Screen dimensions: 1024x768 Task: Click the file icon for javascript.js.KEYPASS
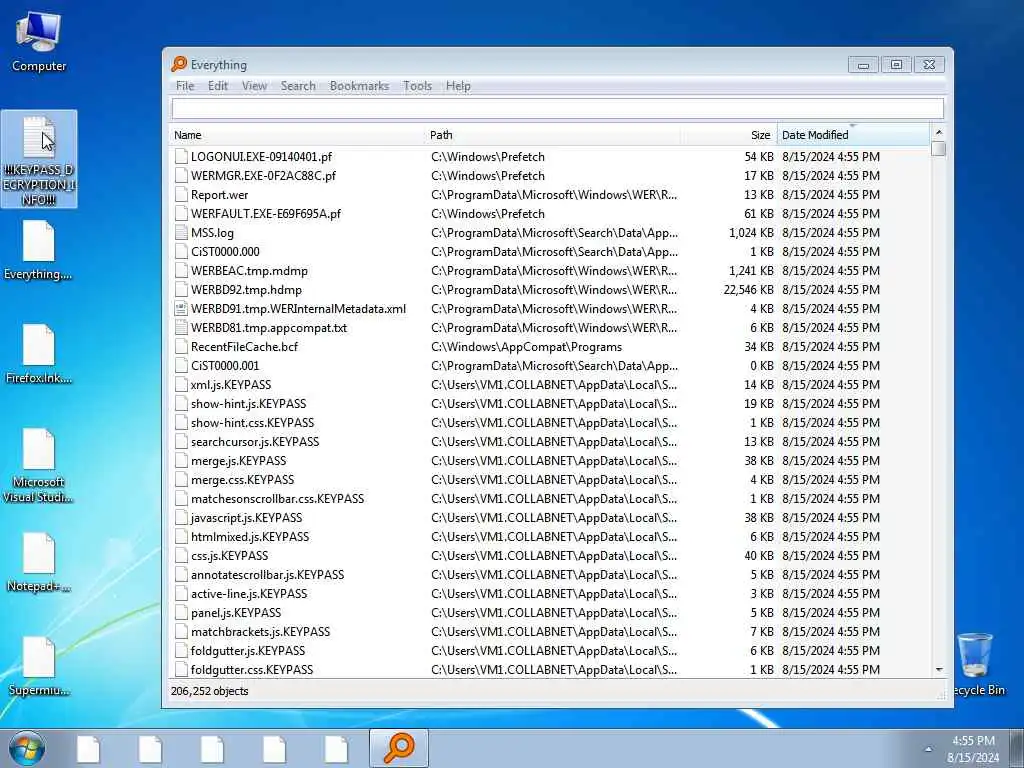(x=181, y=518)
